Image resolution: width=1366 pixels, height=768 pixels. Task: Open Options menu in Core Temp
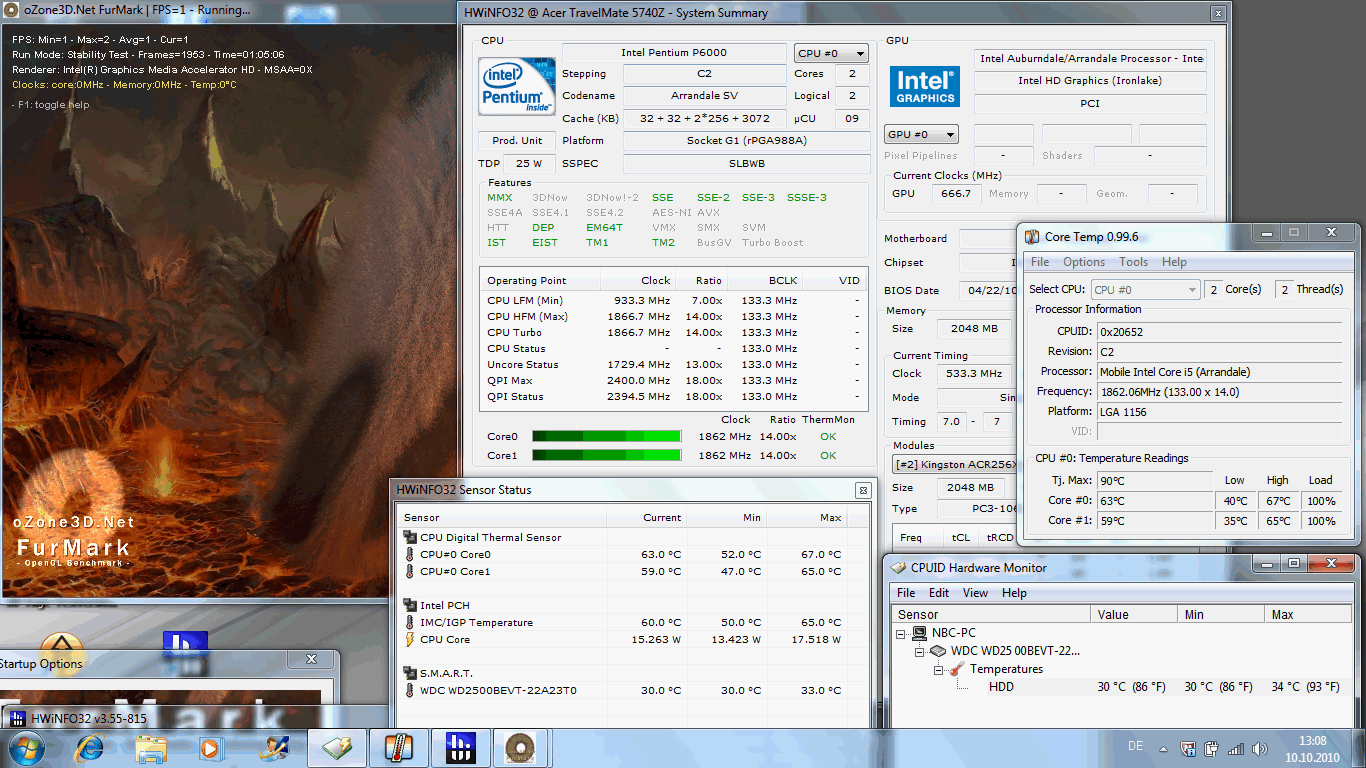(x=1084, y=262)
